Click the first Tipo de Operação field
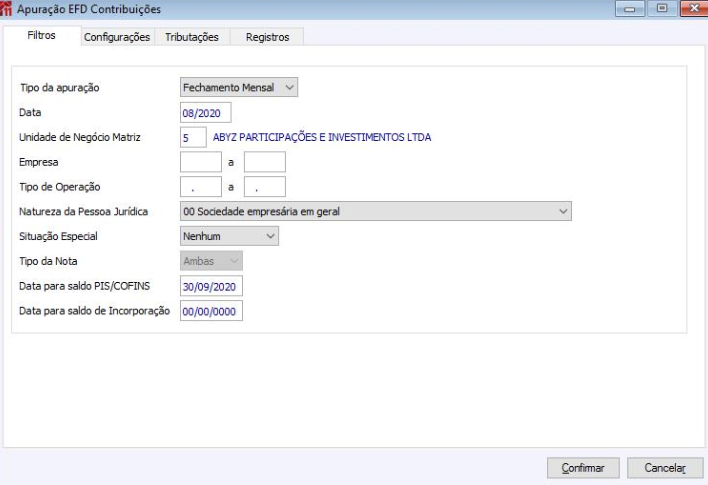Viewport: 708px width, 485px height. pos(201,187)
